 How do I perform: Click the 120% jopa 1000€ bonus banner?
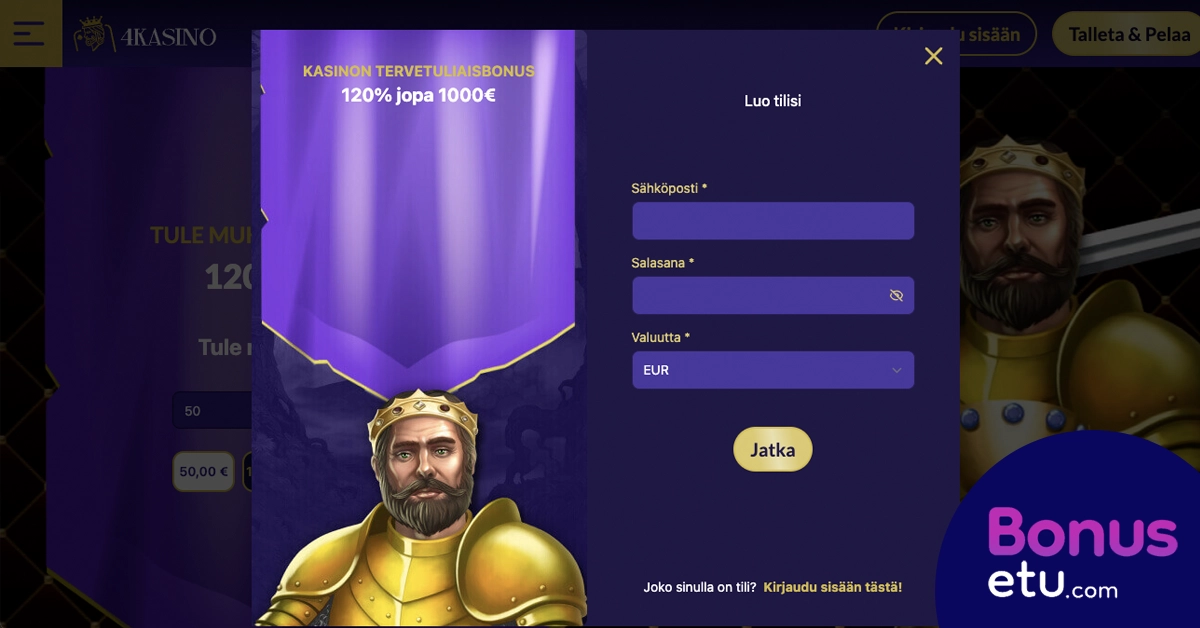(418, 96)
